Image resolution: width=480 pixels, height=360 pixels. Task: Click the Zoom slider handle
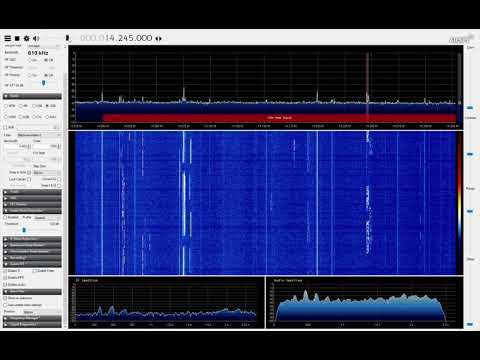click(x=470, y=108)
